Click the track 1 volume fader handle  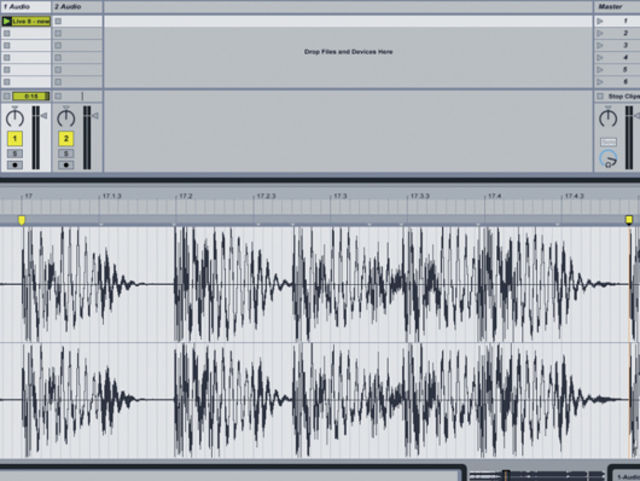(44, 116)
